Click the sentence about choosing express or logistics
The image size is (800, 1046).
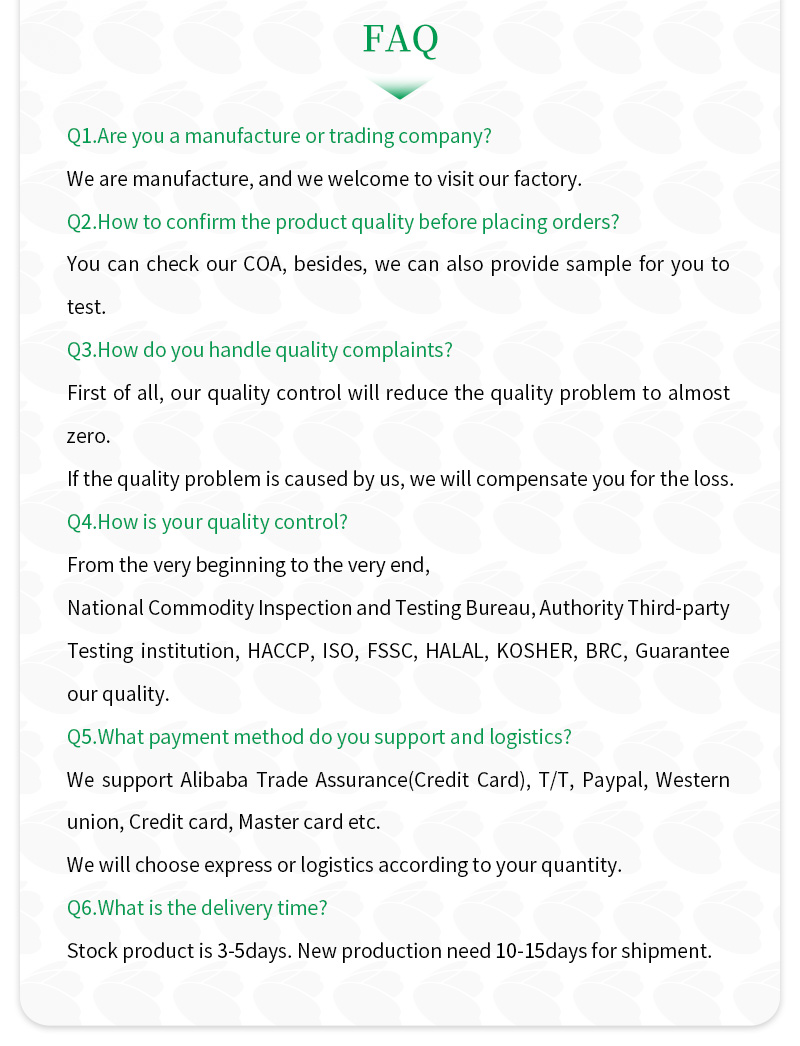point(344,865)
